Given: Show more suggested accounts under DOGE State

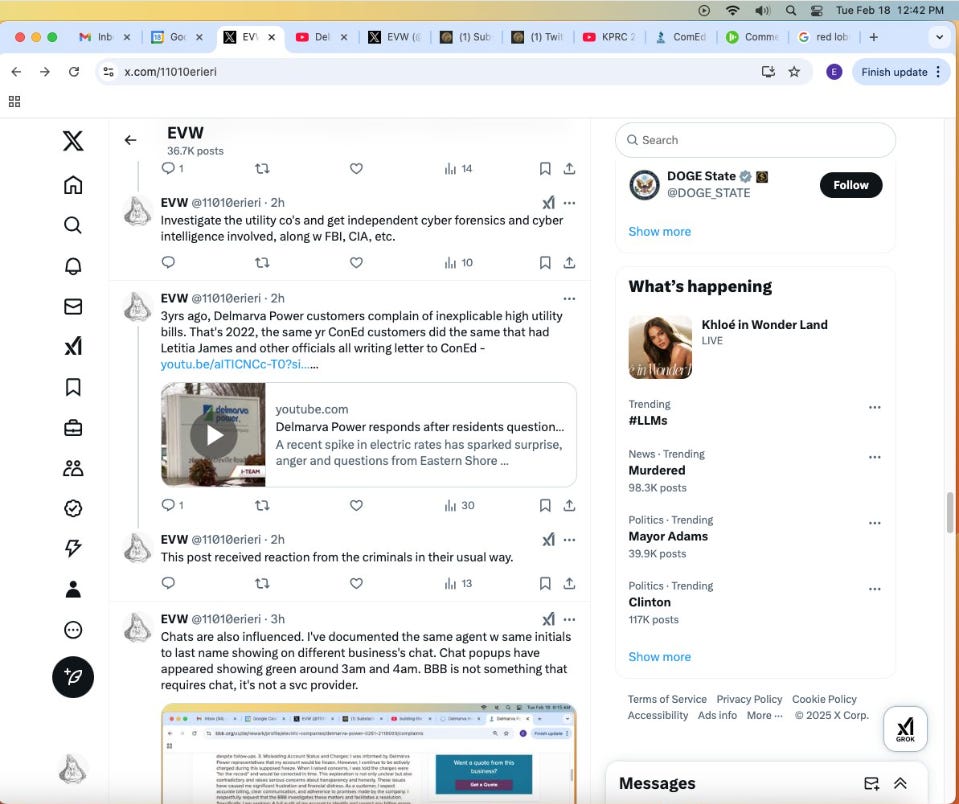Looking at the screenshot, I should pos(659,232).
